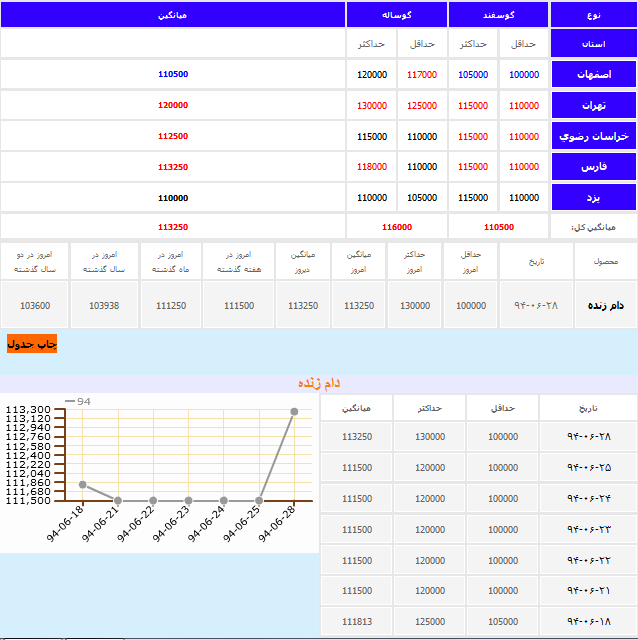Click the history table حداقل header
The height and width of the screenshot is (640, 638).
pos(502,408)
